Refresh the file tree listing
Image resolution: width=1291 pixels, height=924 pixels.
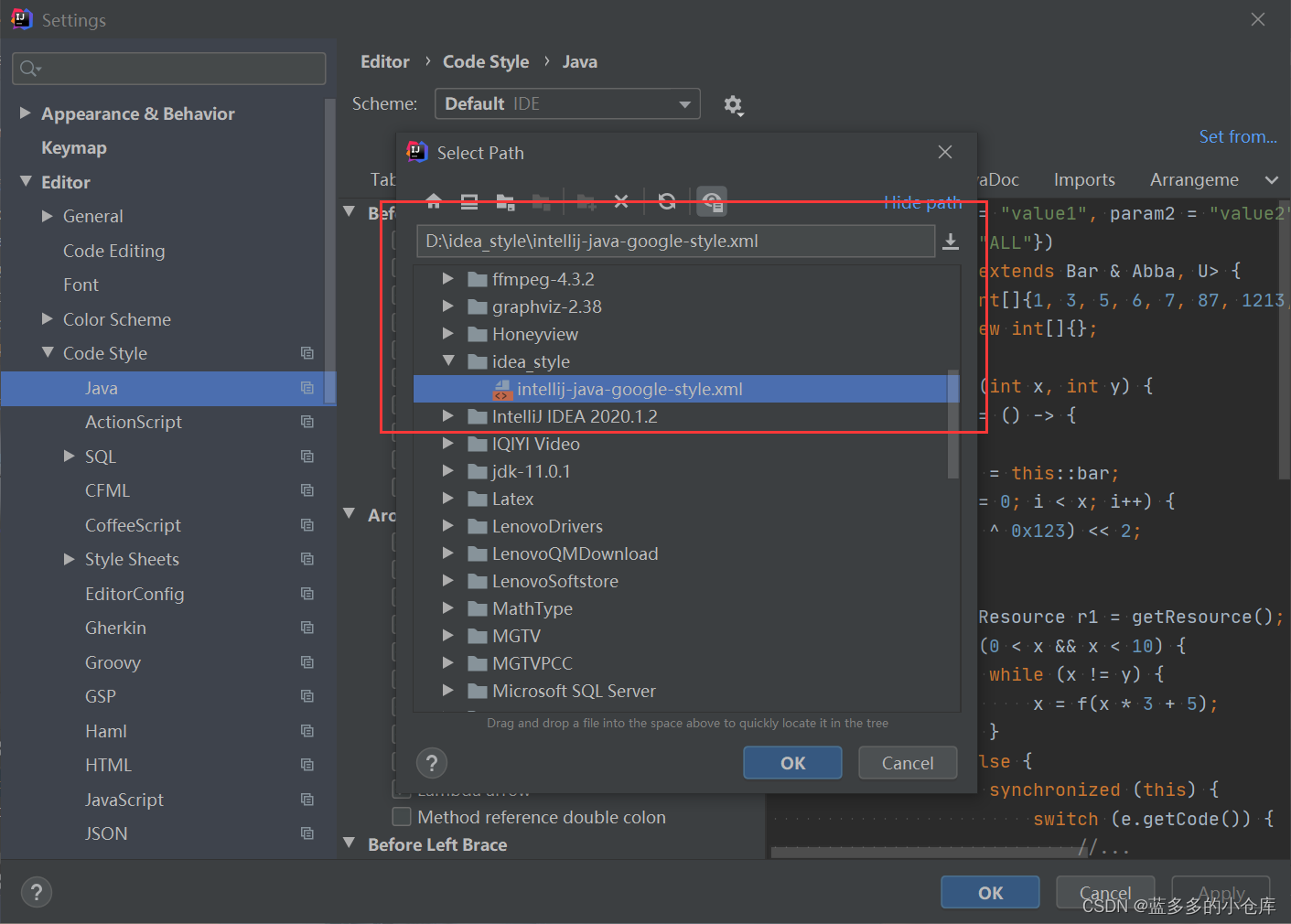point(667,201)
